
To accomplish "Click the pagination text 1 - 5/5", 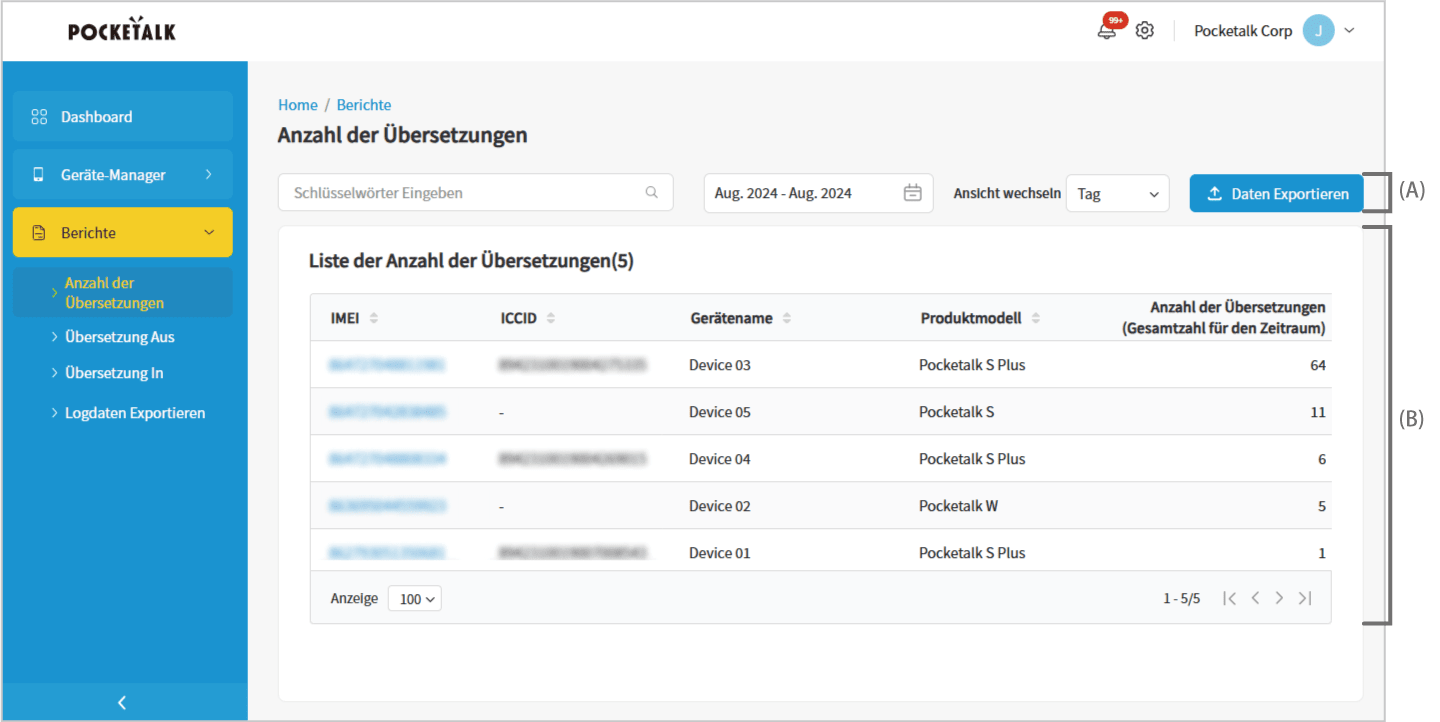I will pos(1181,599).
